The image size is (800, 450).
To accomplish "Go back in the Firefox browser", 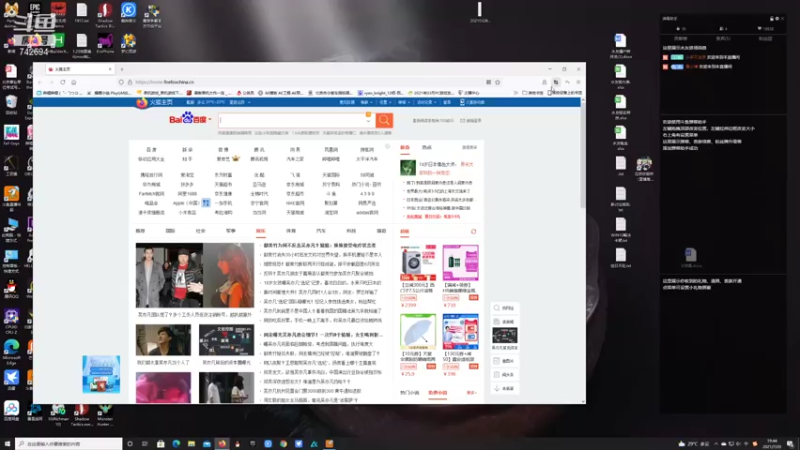I will coord(40,82).
